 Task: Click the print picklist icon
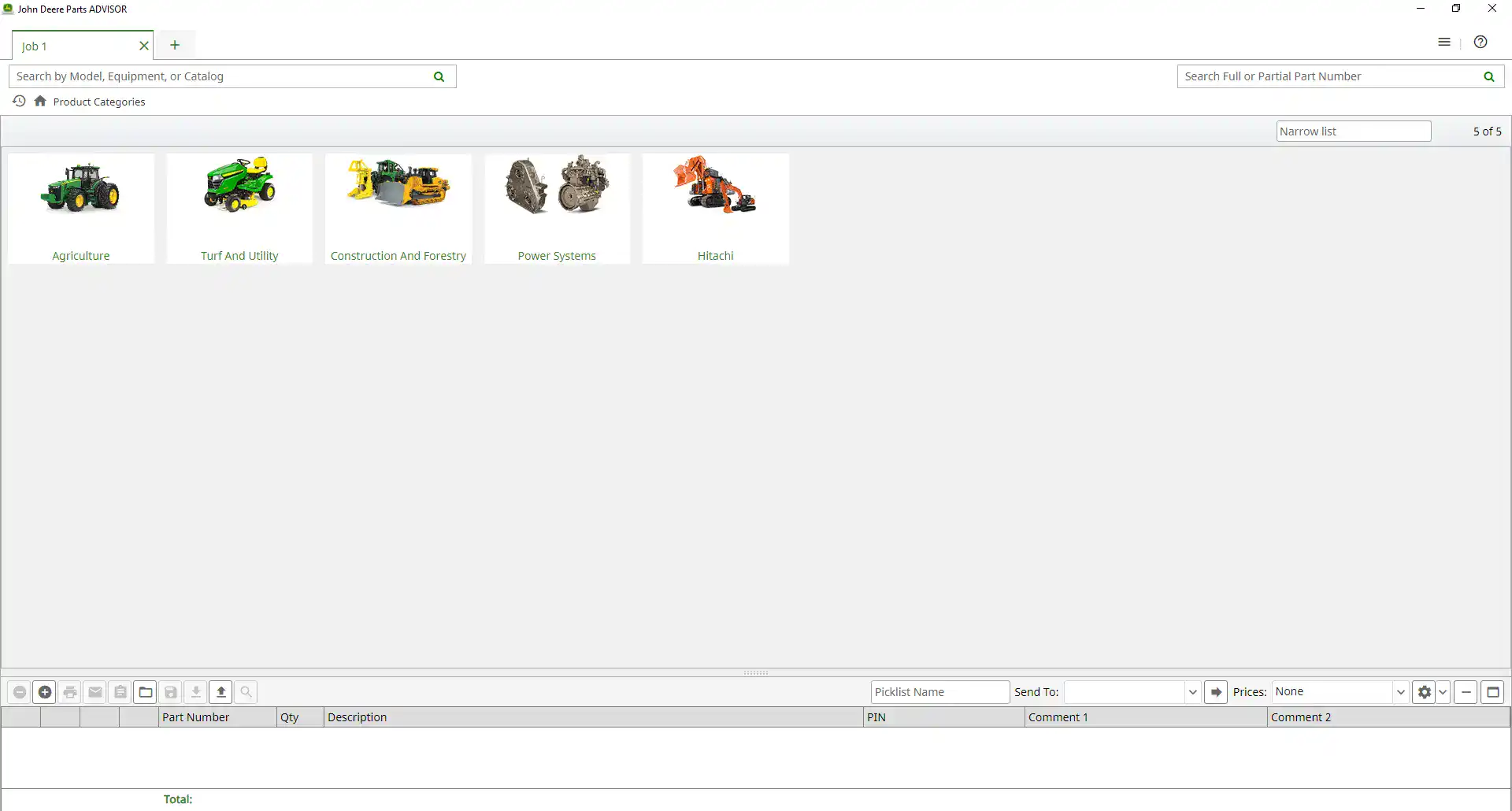(70, 692)
